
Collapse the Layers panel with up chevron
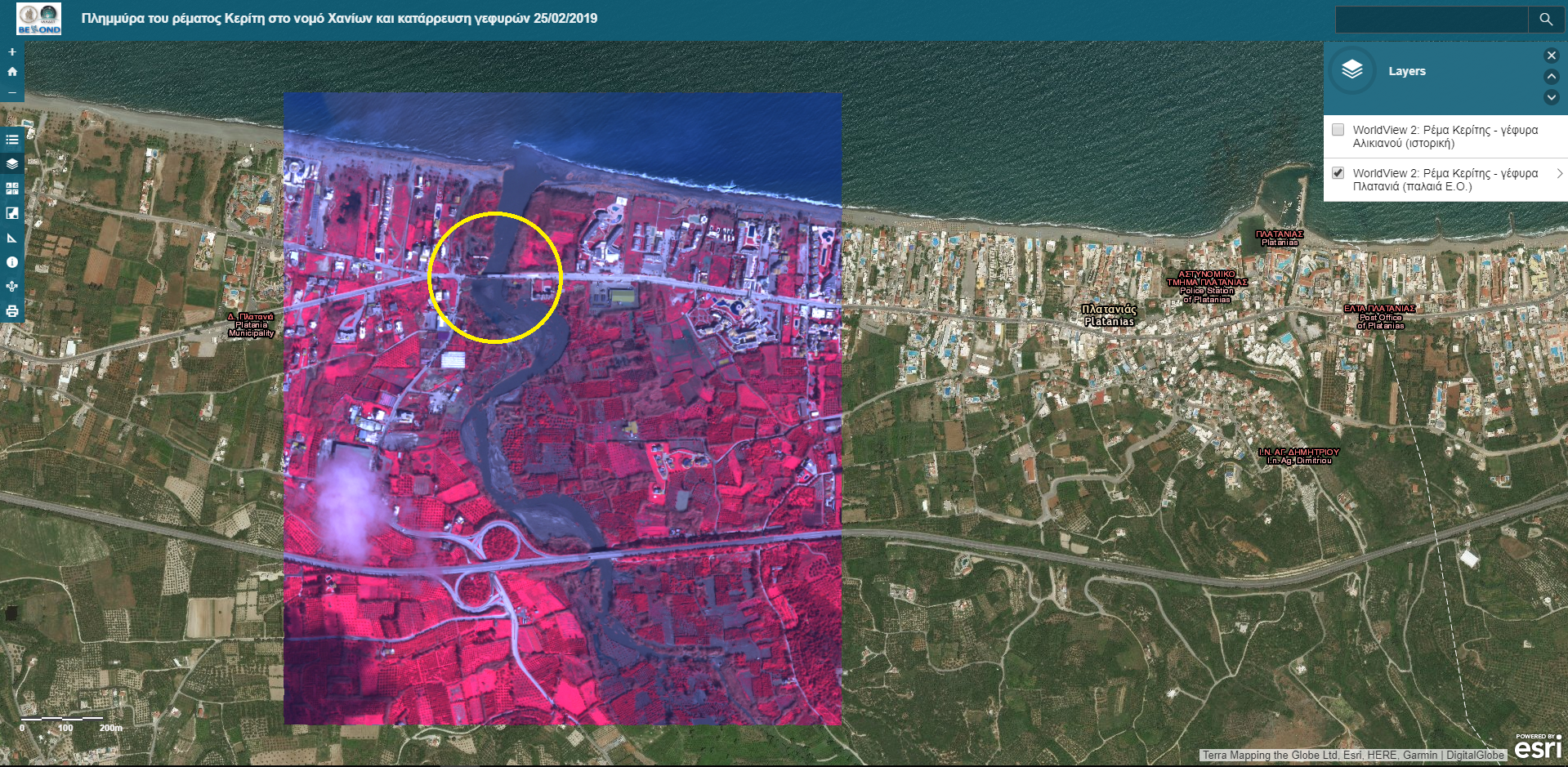coord(1551,77)
